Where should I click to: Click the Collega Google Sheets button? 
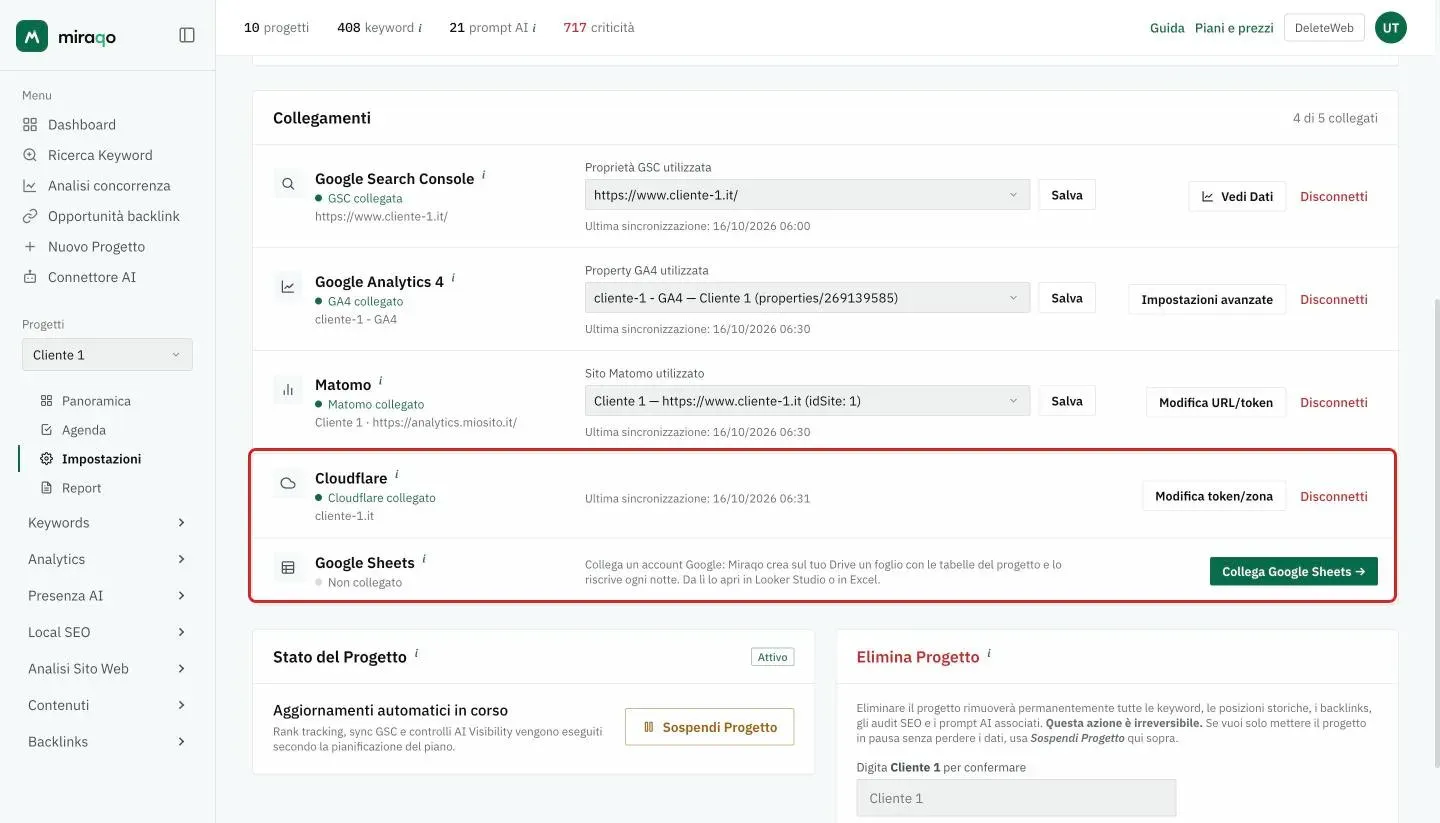1293,572
